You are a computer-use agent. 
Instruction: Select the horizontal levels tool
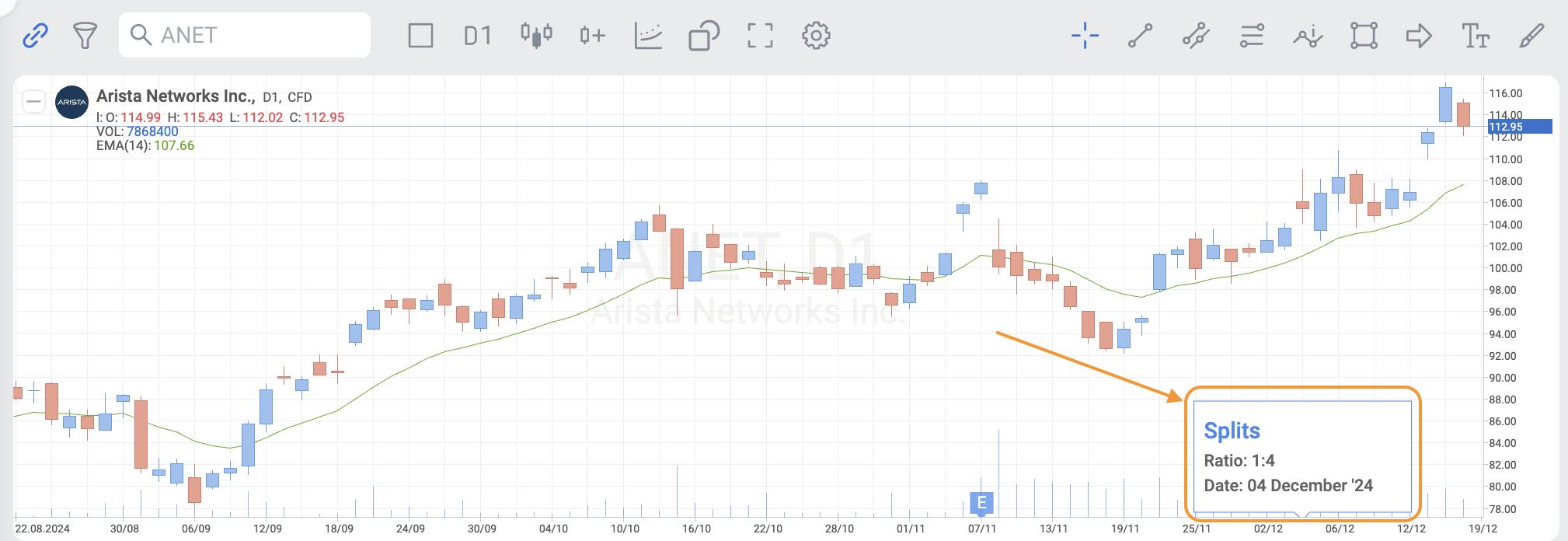coord(1252,35)
